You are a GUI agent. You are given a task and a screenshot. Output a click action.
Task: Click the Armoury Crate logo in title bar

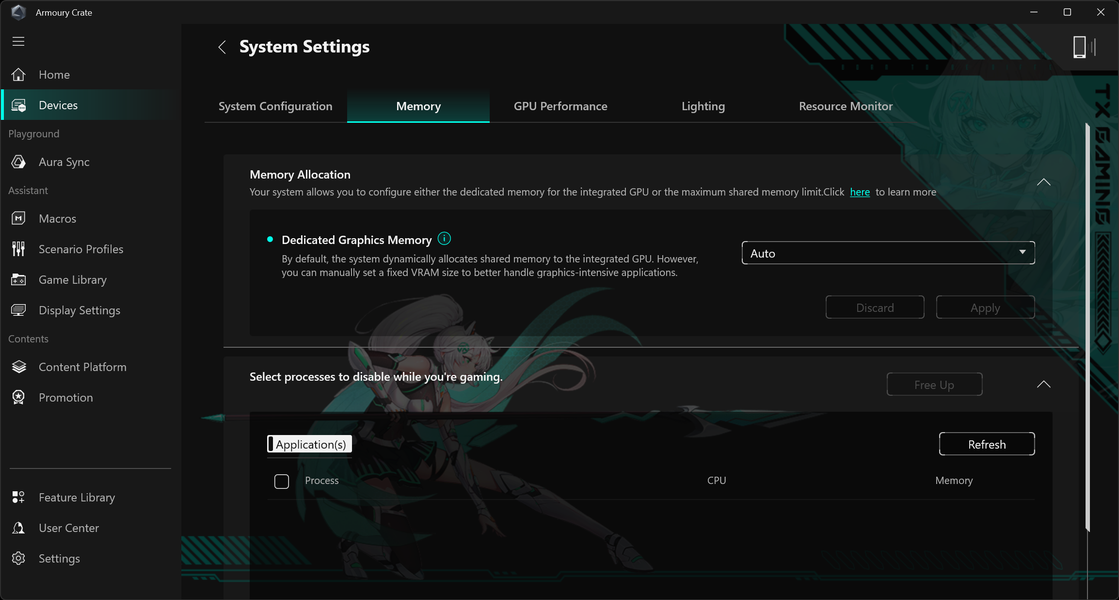pos(19,12)
